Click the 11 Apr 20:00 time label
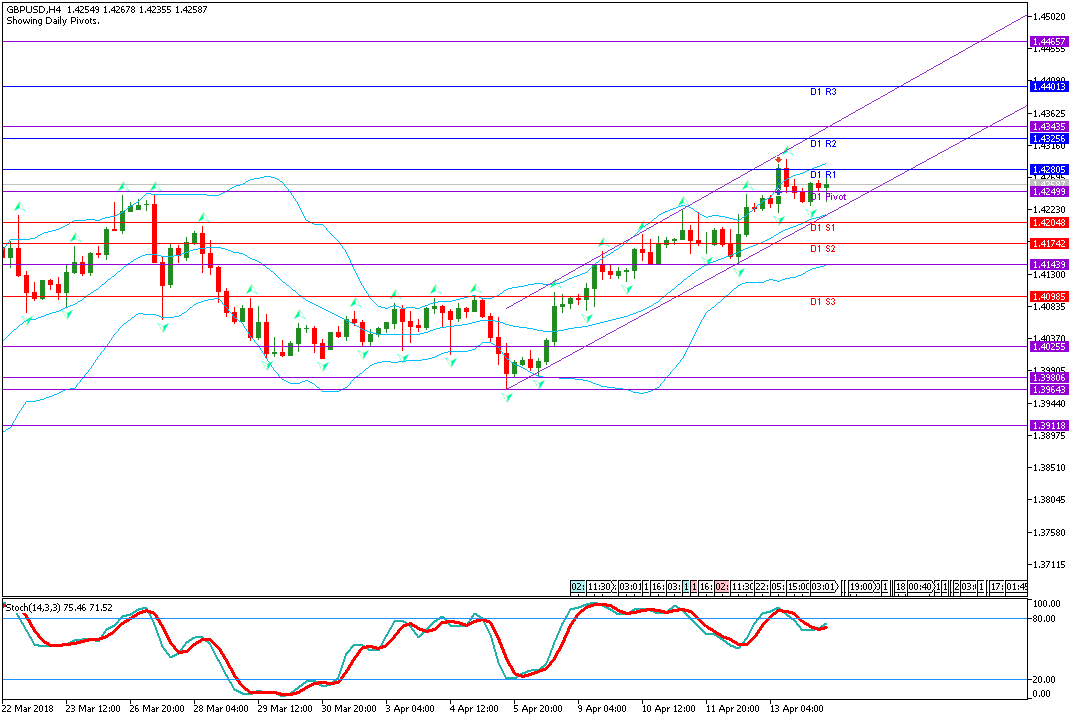Image resolution: width=1080 pixels, height=720 pixels. [732, 709]
